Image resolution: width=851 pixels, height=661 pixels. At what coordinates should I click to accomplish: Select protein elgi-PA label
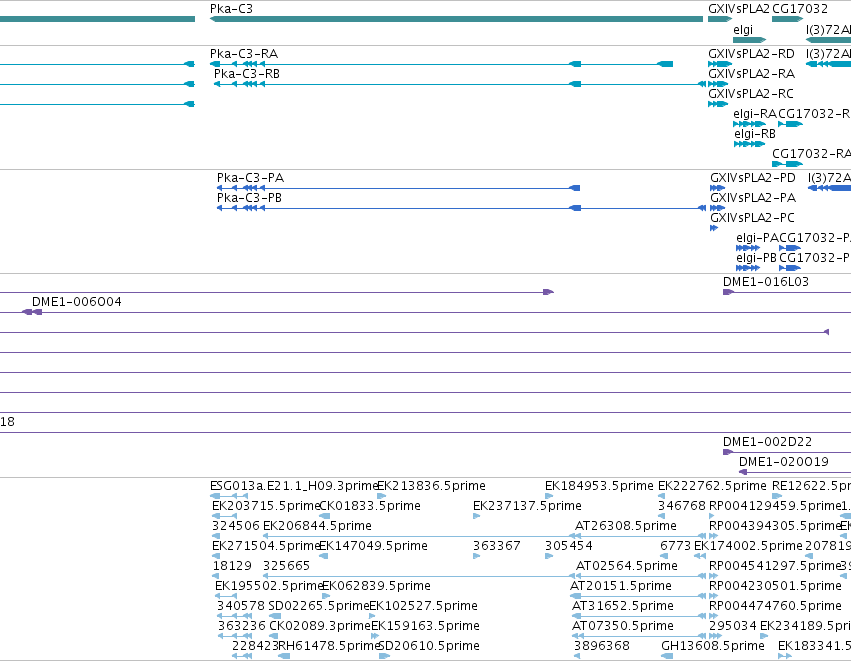[x=757, y=238]
